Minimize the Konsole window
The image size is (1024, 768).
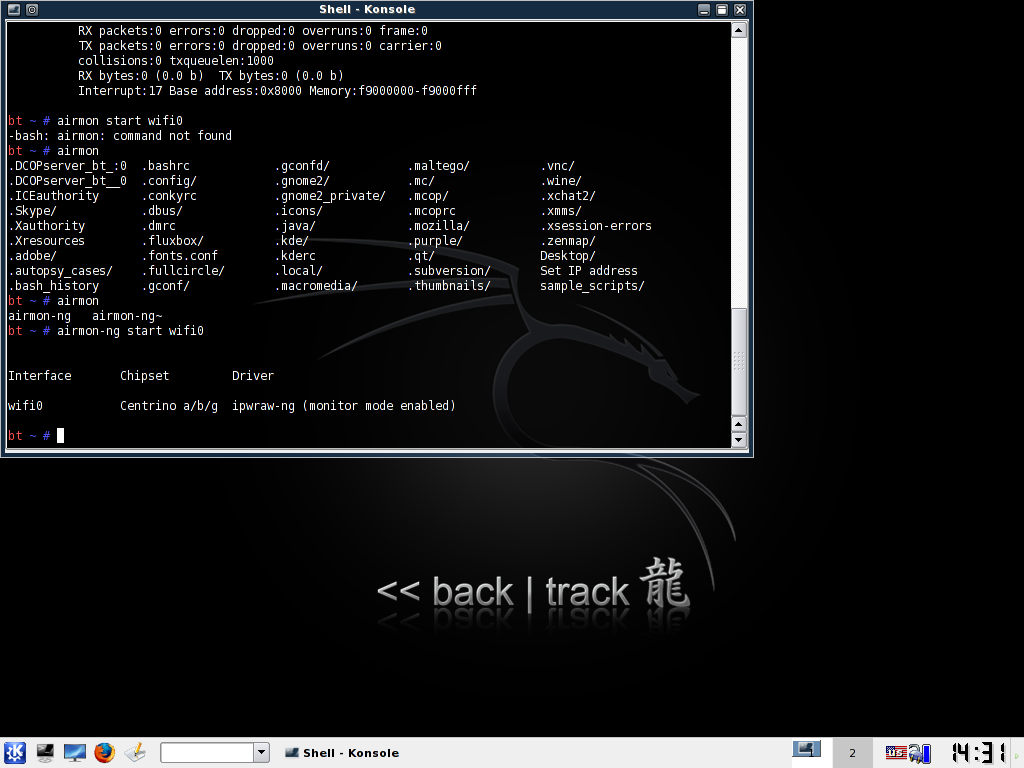tap(703, 9)
